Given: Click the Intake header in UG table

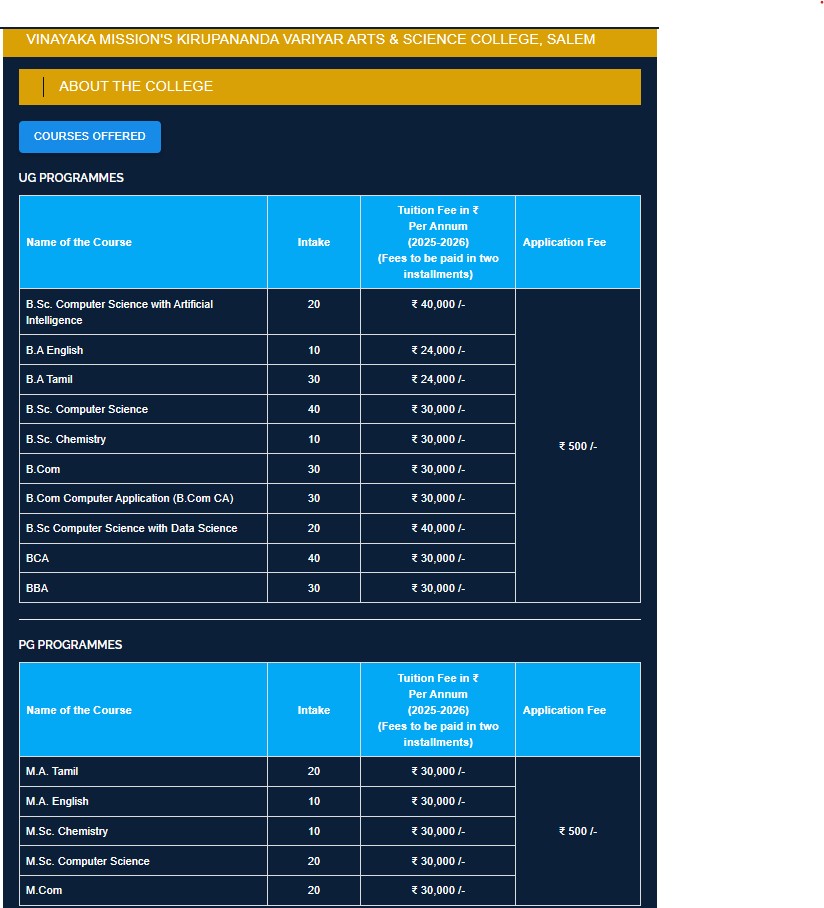Looking at the screenshot, I should [x=314, y=242].
